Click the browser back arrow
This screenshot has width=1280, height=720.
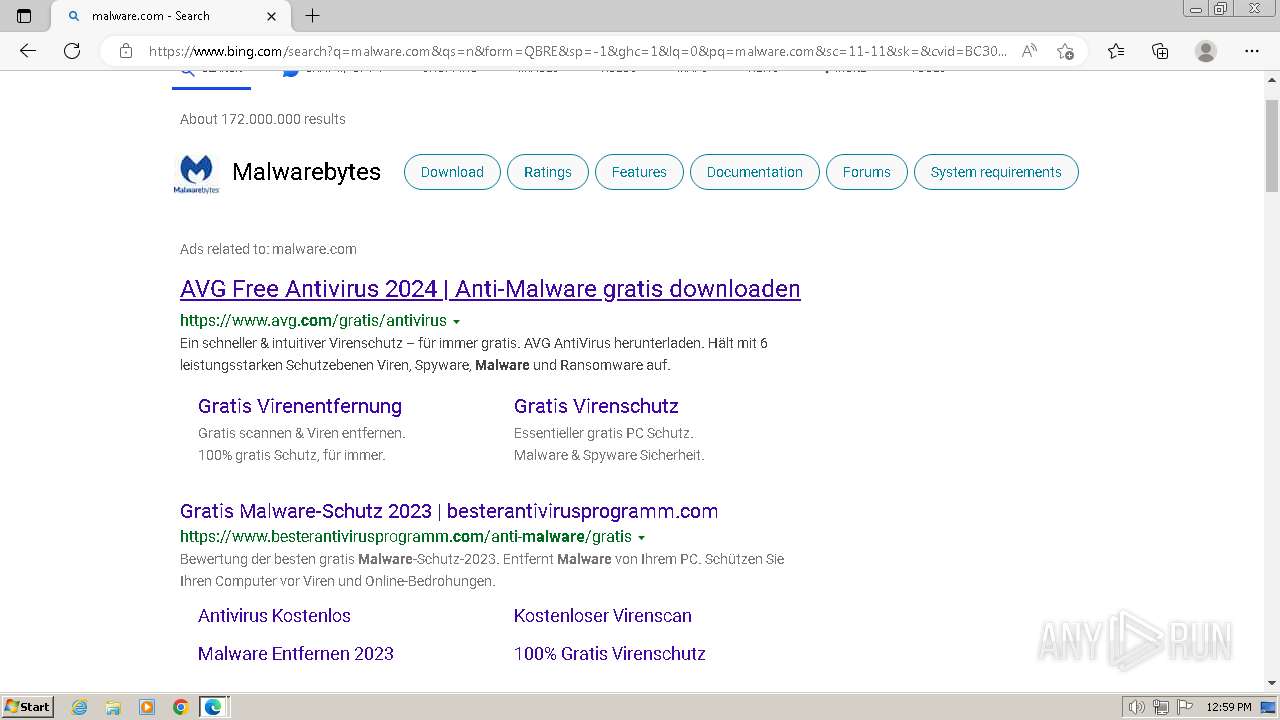pyautogui.click(x=28, y=51)
